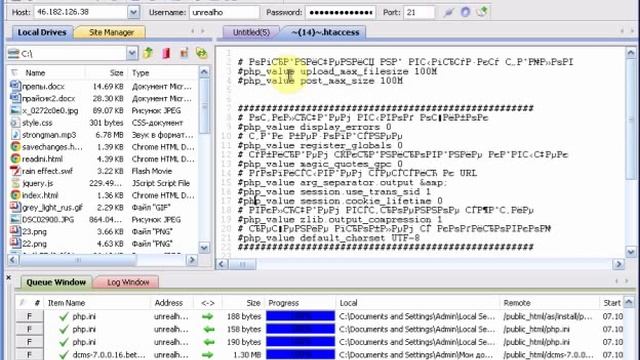Click into the Host input field
The width and height of the screenshot is (640, 360).
point(80,12)
